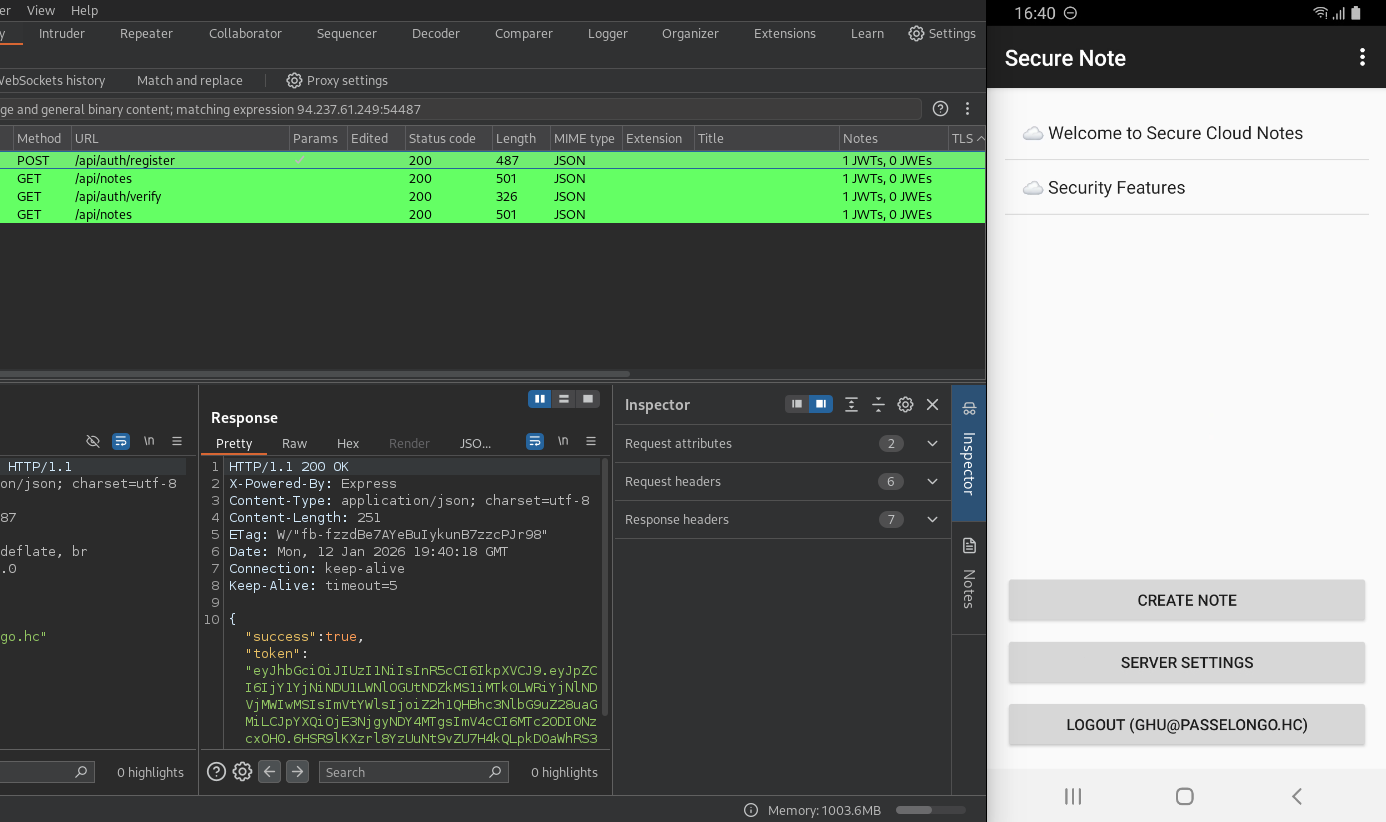
Task: Go to previous search match in Response
Action: pos(269,772)
